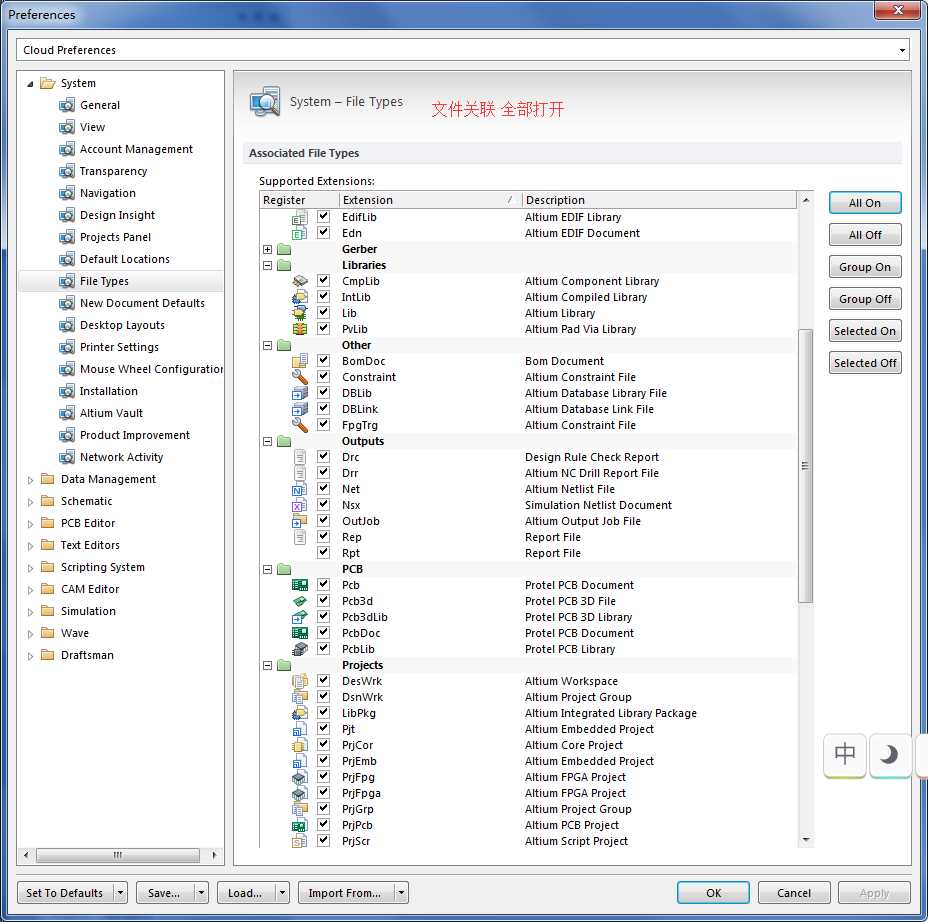
Task: Click the Group On button
Action: tap(865, 267)
